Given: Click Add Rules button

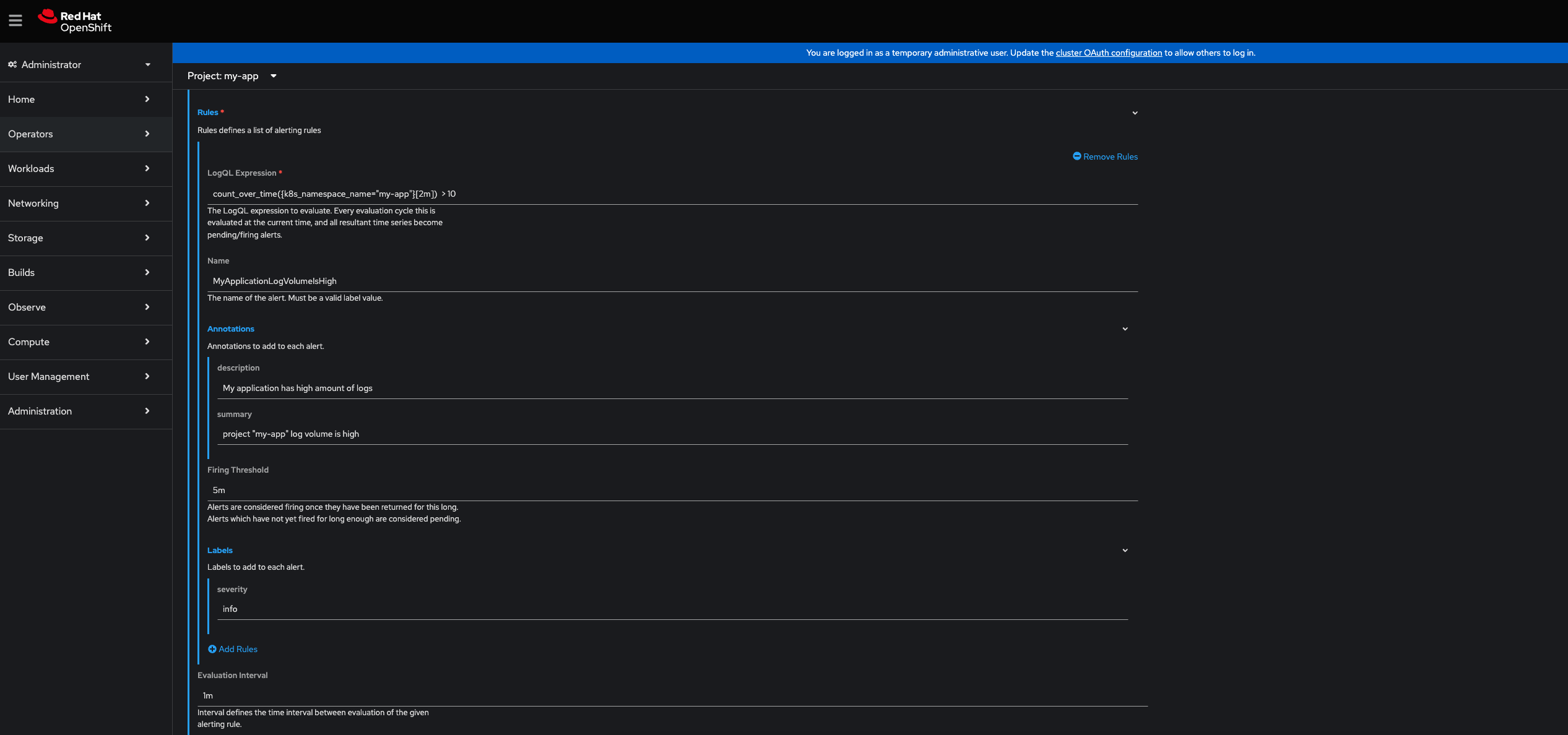Looking at the screenshot, I should [x=238, y=649].
